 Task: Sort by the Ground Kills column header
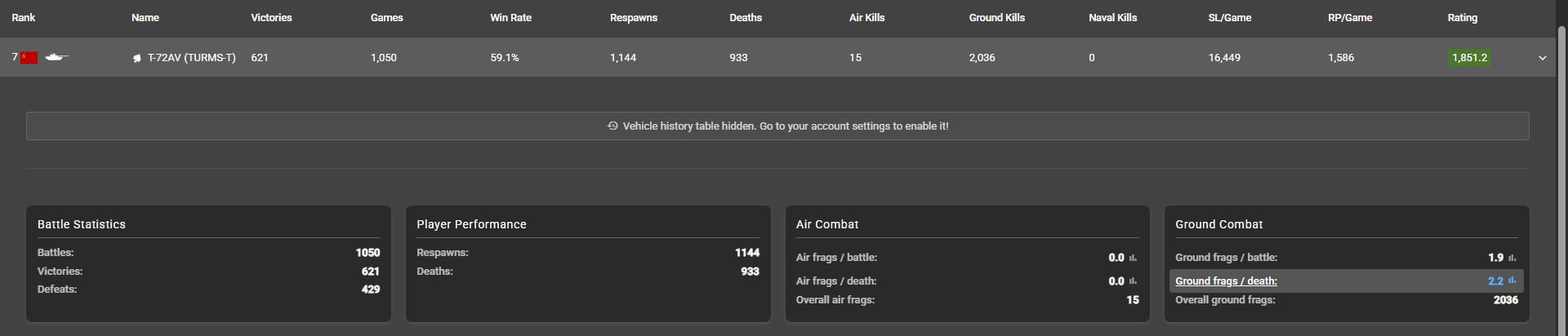(996, 18)
